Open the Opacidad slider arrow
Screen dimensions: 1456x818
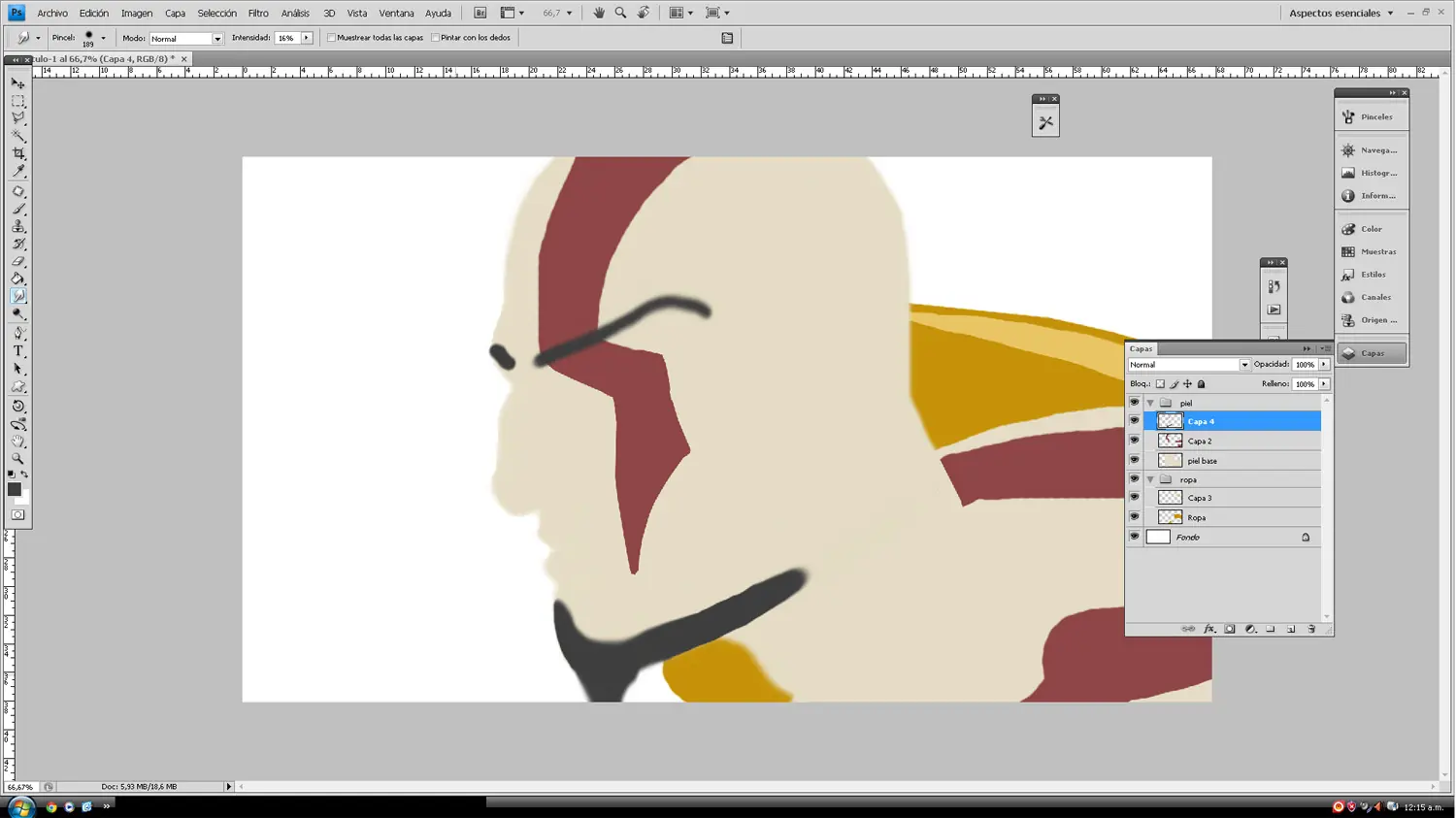[x=1324, y=365]
